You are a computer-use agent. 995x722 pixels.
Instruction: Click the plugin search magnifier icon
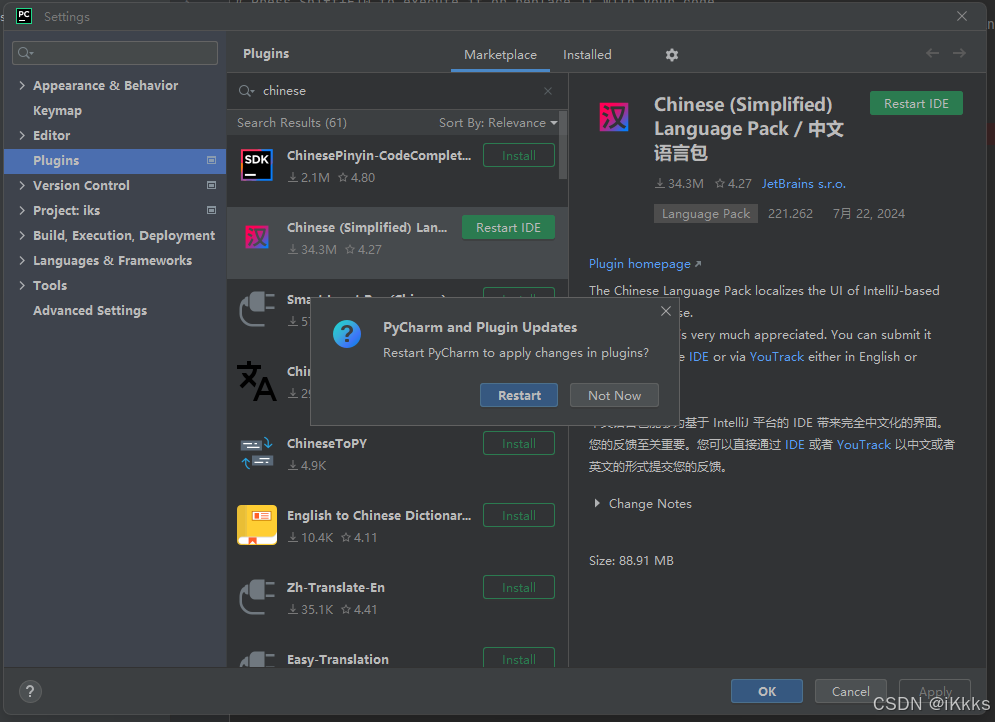pyautogui.click(x=246, y=91)
